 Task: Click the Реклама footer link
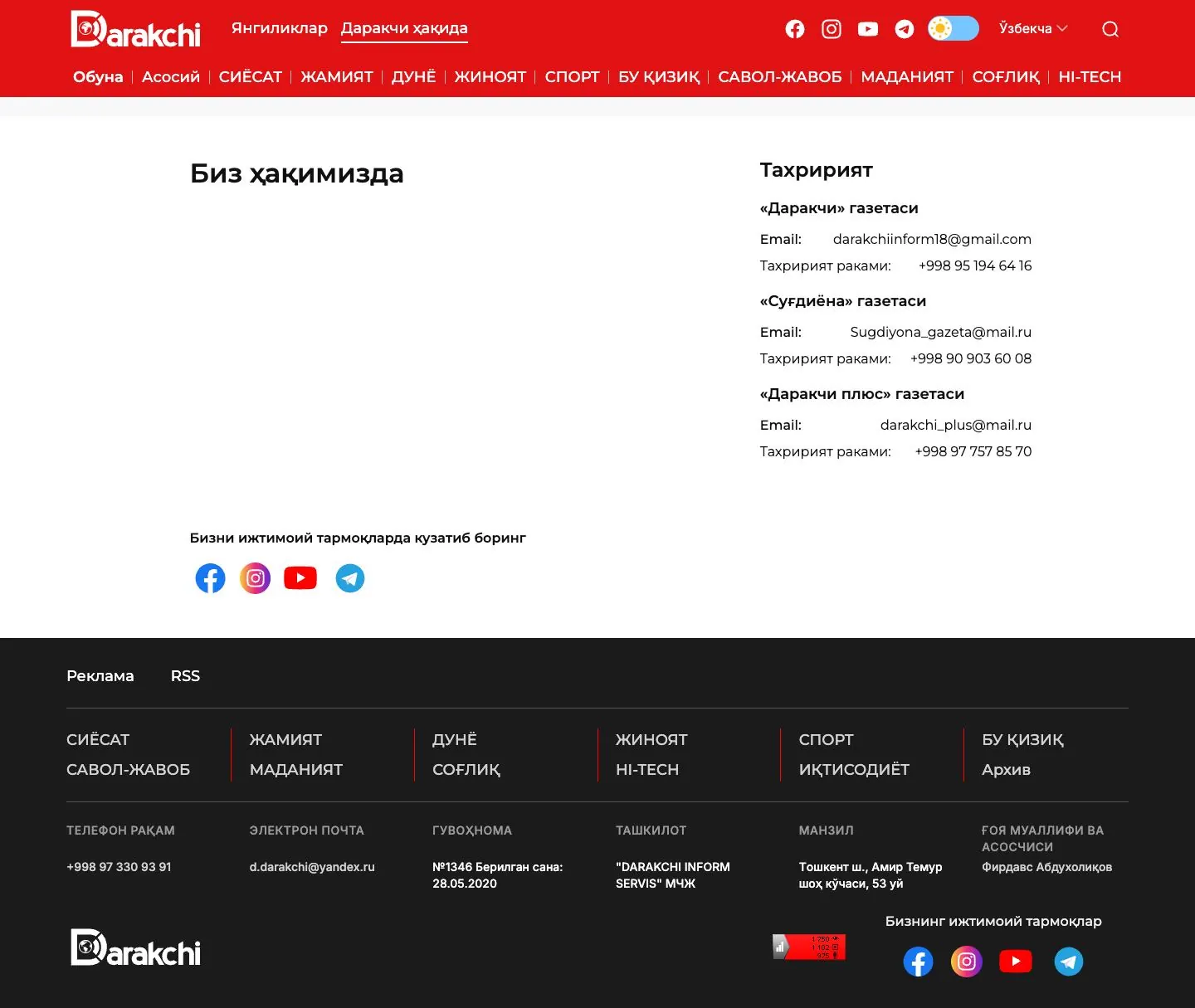click(x=100, y=676)
